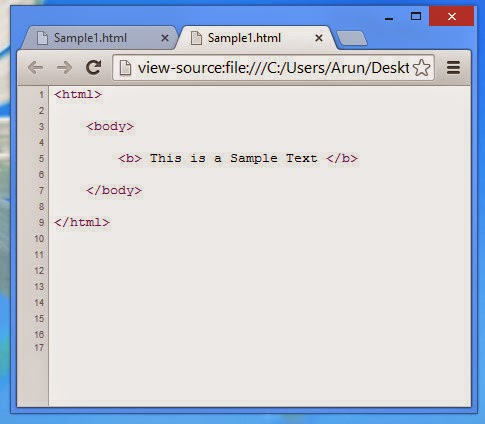Image resolution: width=485 pixels, height=424 pixels.
Task: Close the Chrome window
Action: 452,16
